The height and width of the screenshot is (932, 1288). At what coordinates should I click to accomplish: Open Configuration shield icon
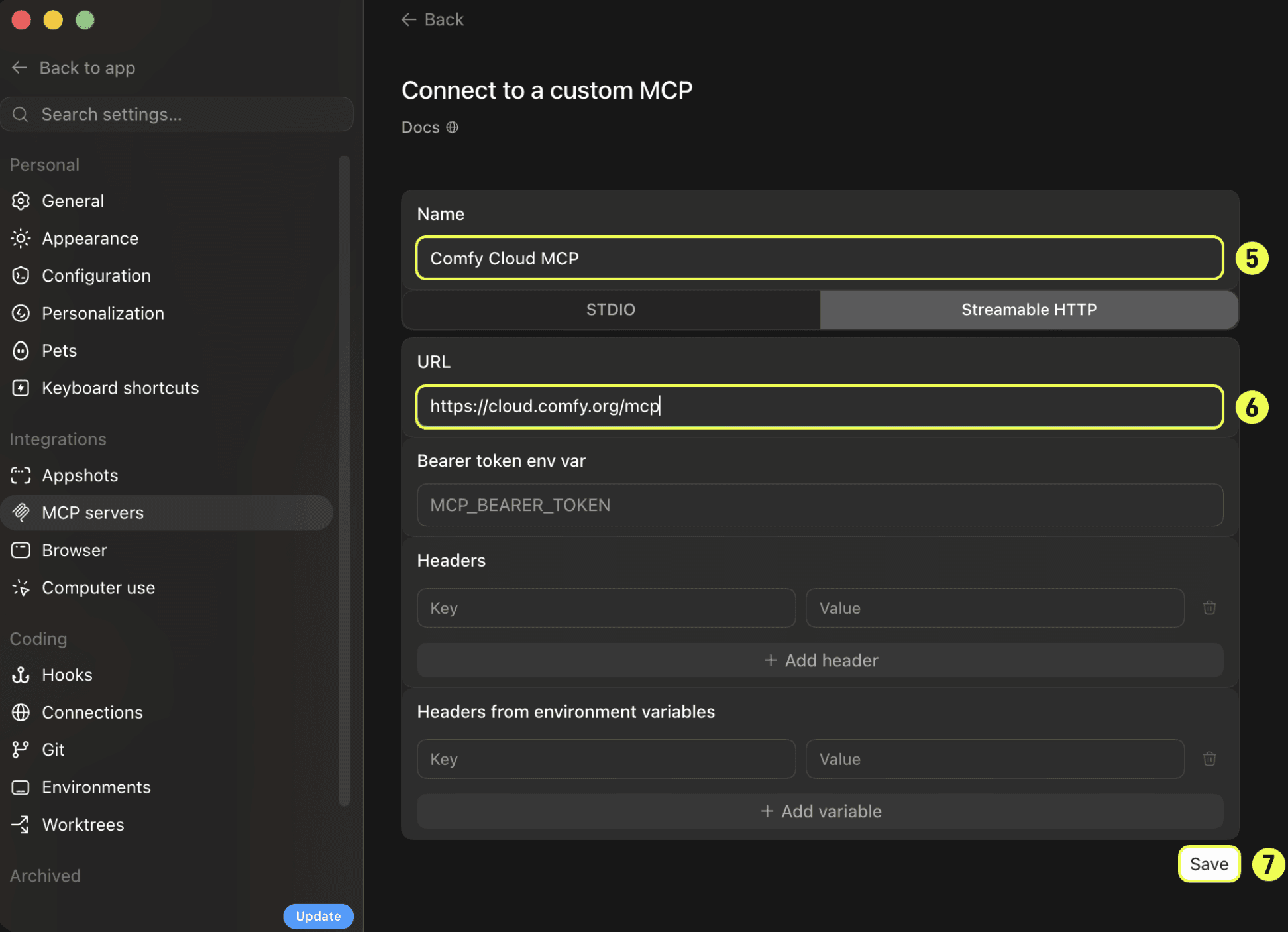tap(21, 276)
